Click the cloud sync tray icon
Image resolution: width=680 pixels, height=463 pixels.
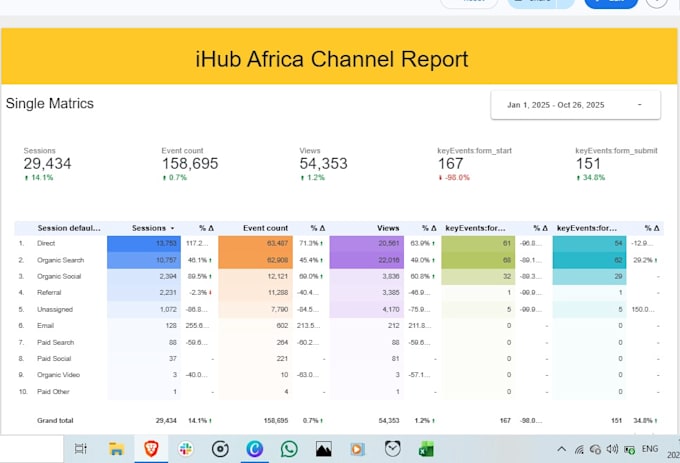(595, 450)
